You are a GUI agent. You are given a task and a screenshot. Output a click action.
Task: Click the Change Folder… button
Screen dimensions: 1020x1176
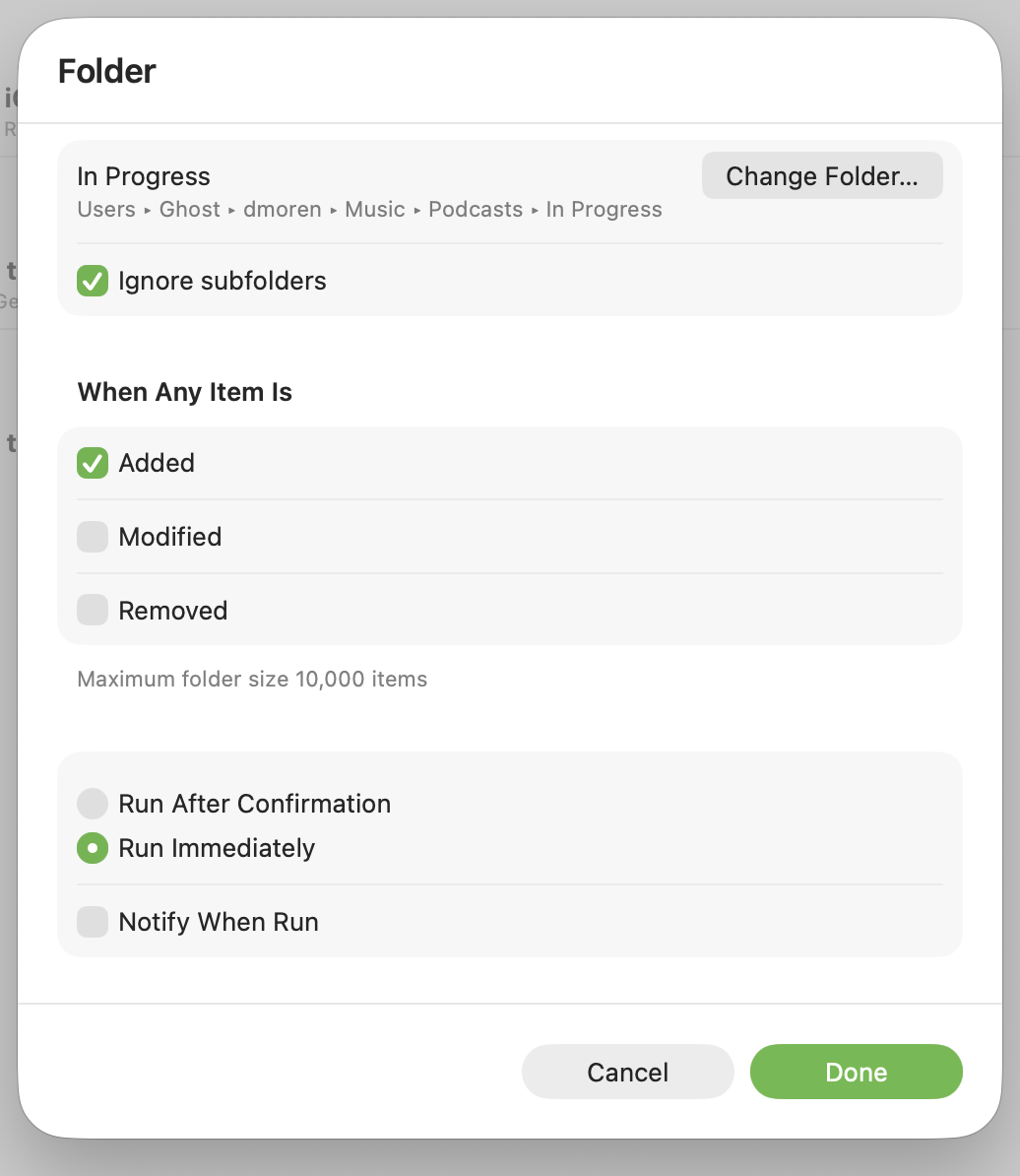(821, 176)
